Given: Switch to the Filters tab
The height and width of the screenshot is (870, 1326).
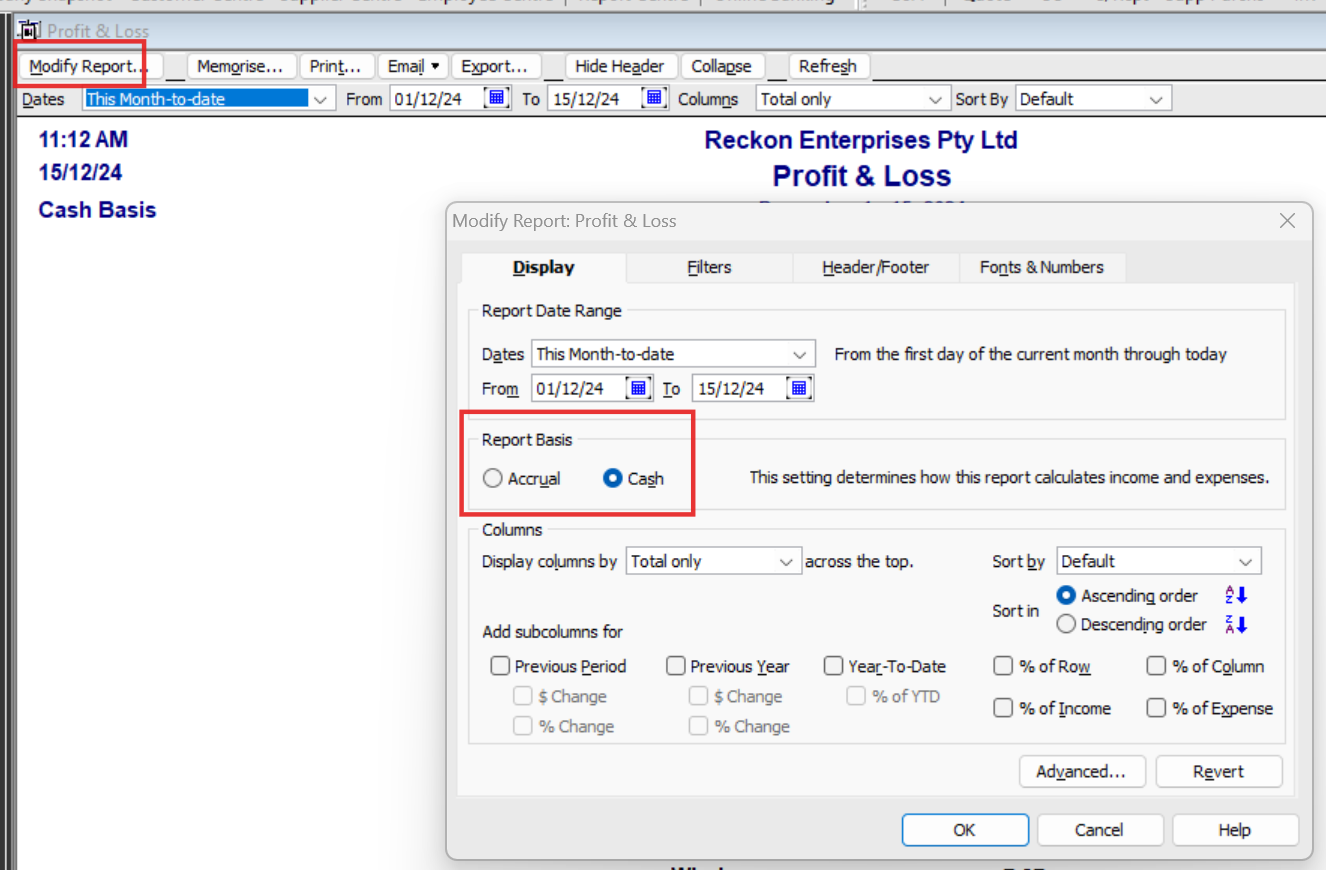Looking at the screenshot, I should pos(709,268).
